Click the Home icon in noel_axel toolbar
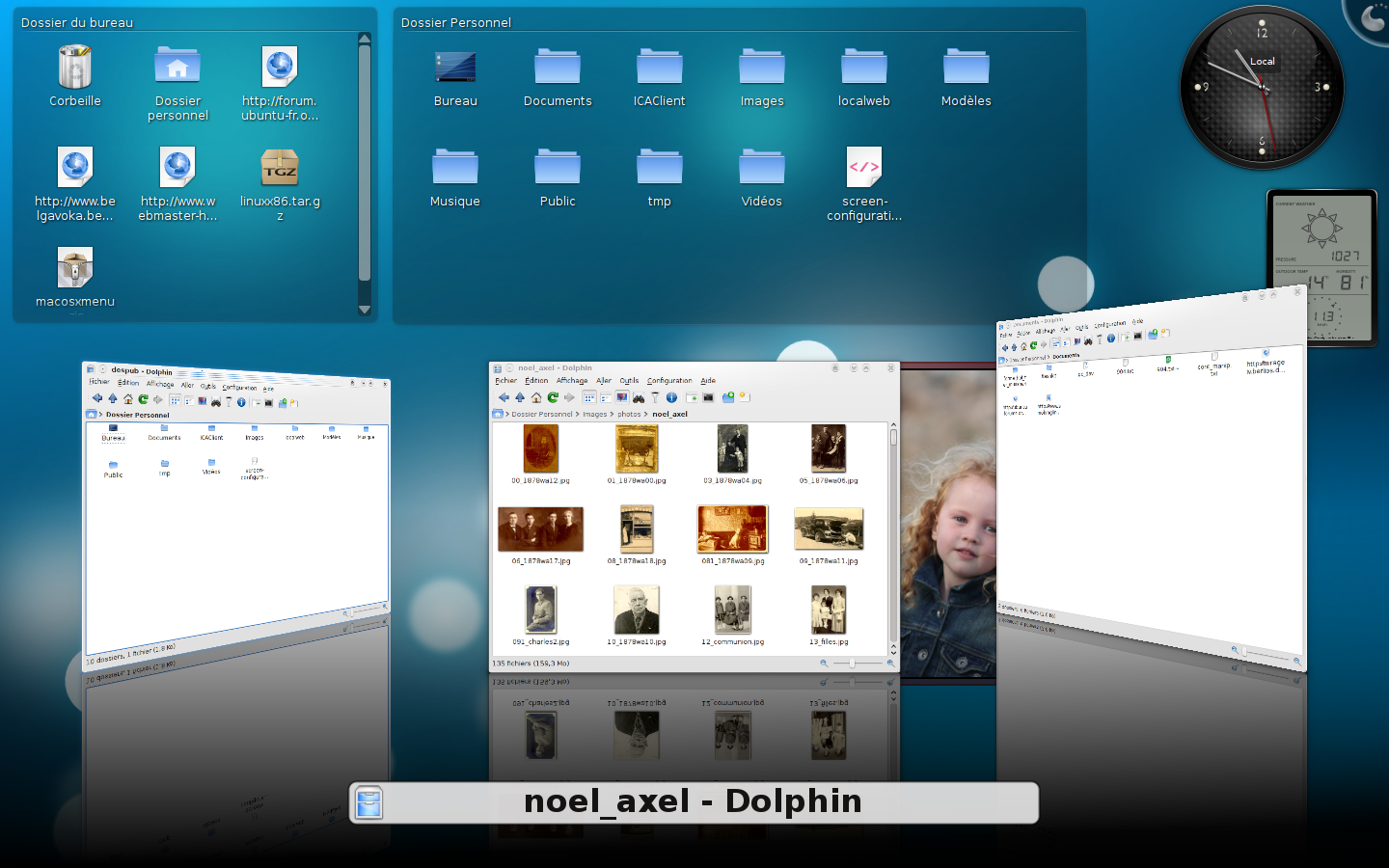Screen dimensions: 1389x868 click(x=536, y=397)
